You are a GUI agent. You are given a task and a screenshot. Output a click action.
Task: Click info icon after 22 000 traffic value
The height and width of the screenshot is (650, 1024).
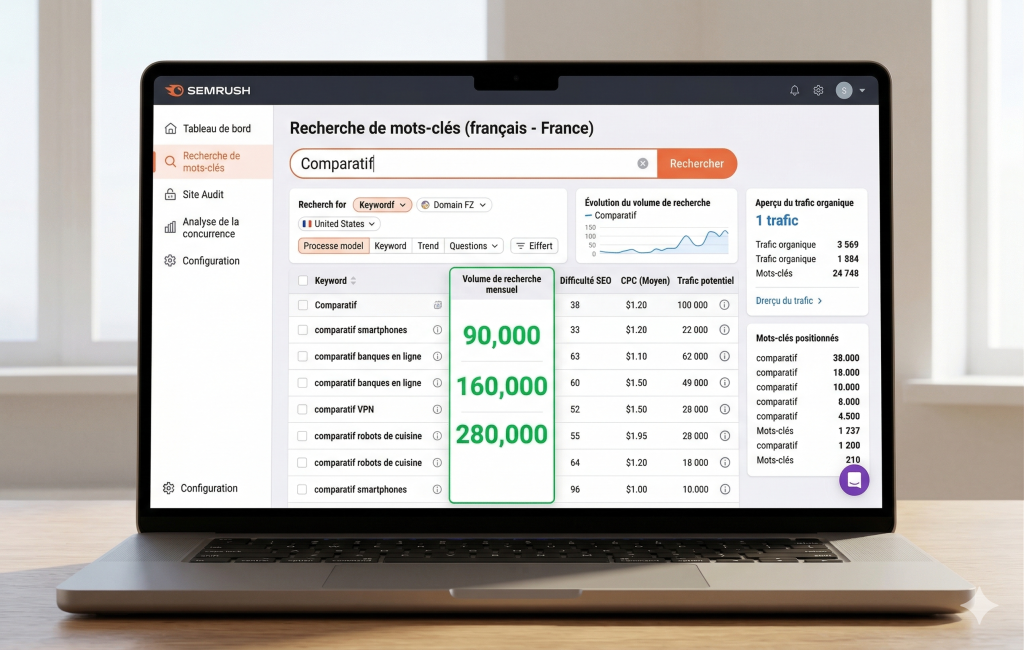point(724,330)
